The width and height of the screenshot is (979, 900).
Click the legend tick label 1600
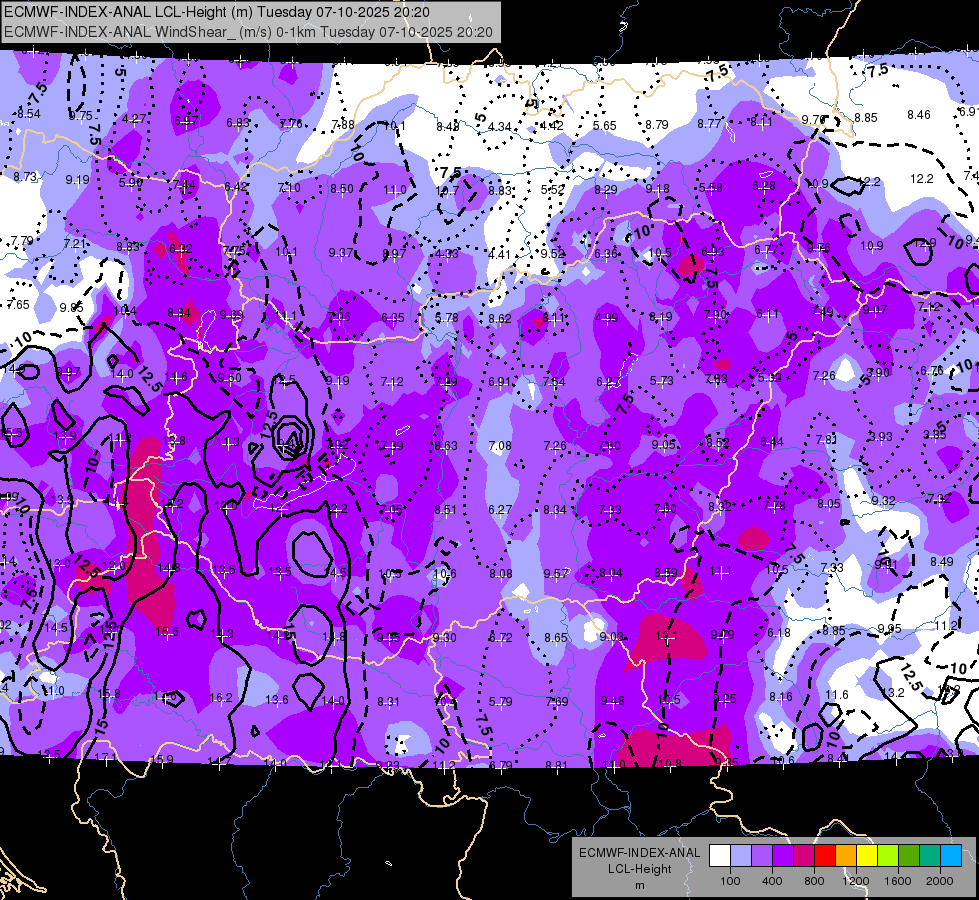click(x=898, y=881)
